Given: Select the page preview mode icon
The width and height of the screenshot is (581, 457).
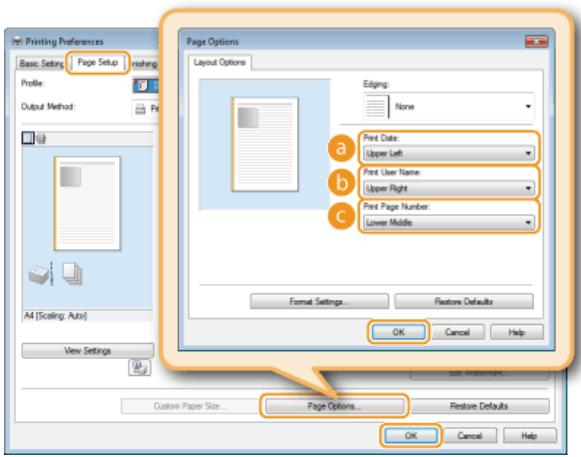Looking at the screenshot, I should pos(28,138).
